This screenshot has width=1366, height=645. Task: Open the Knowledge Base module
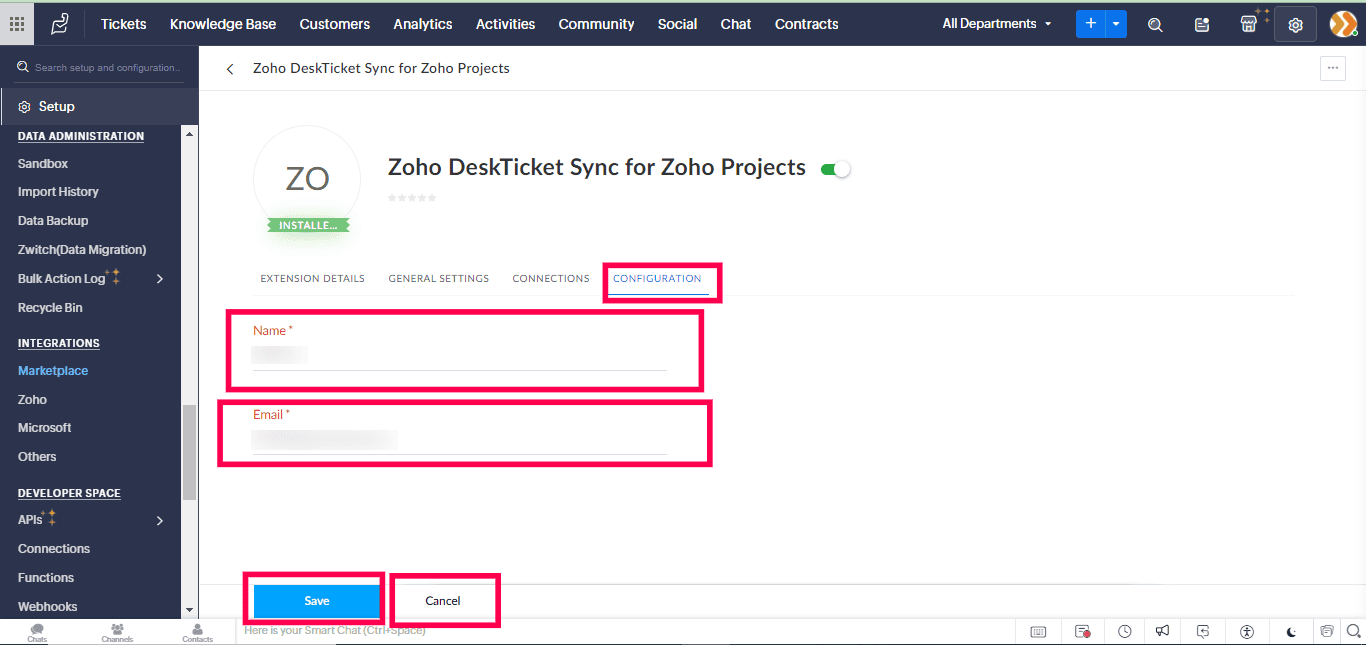pyautogui.click(x=223, y=24)
